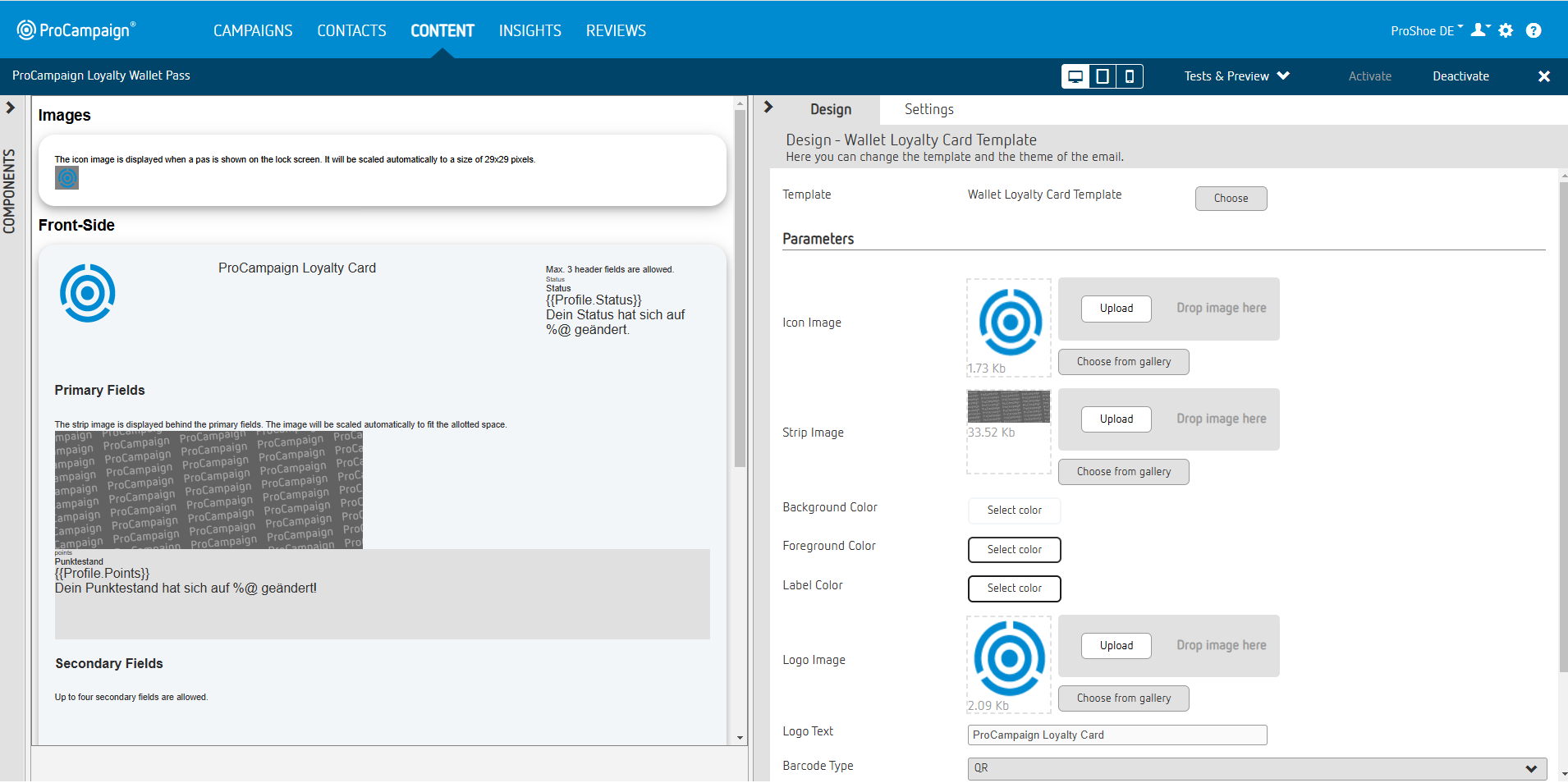Upload a new Strip Image
Viewport: 1568px width, 783px height.
click(x=1116, y=419)
